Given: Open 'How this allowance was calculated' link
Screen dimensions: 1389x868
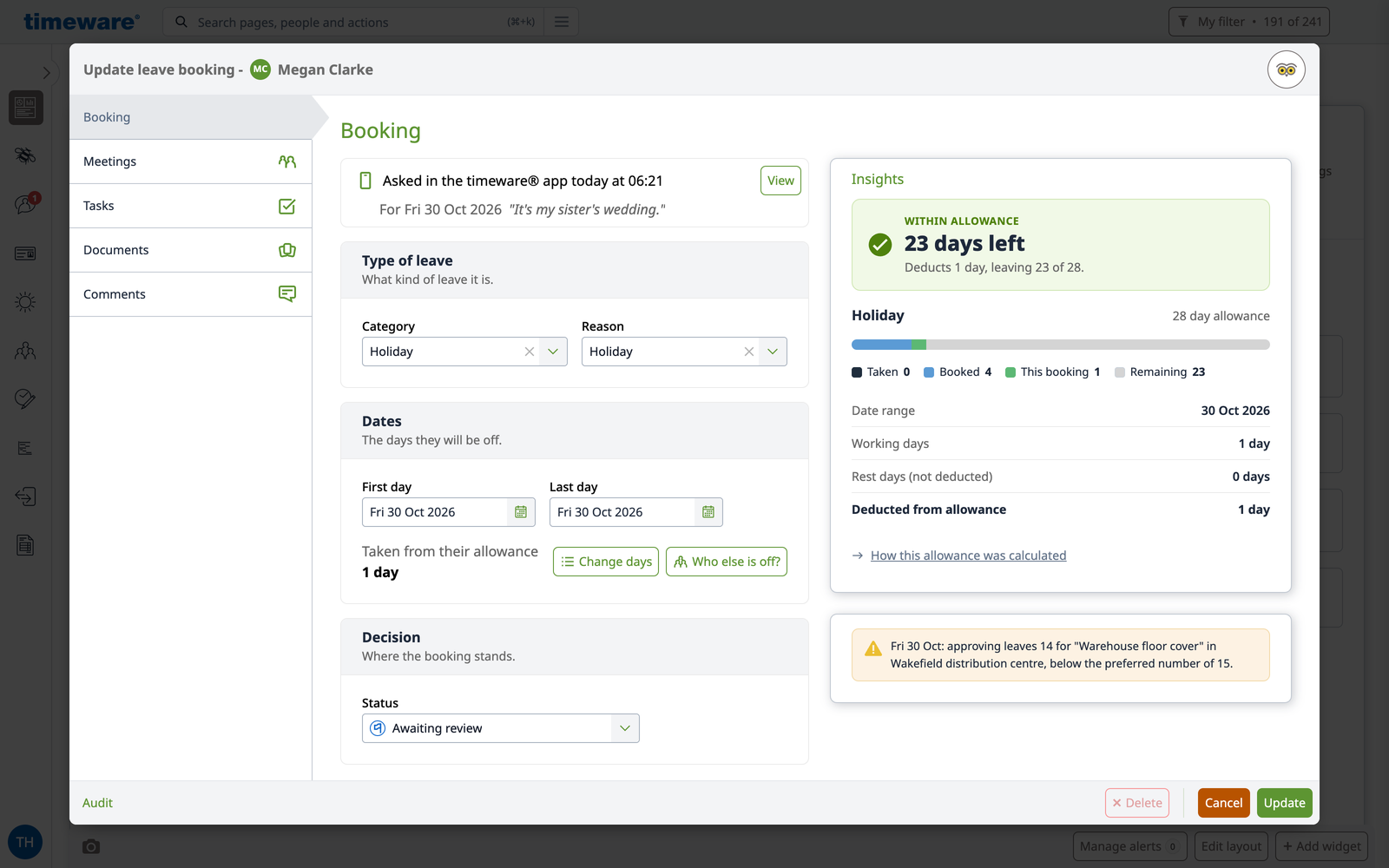Looking at the screenshot, I should [968, 556].
